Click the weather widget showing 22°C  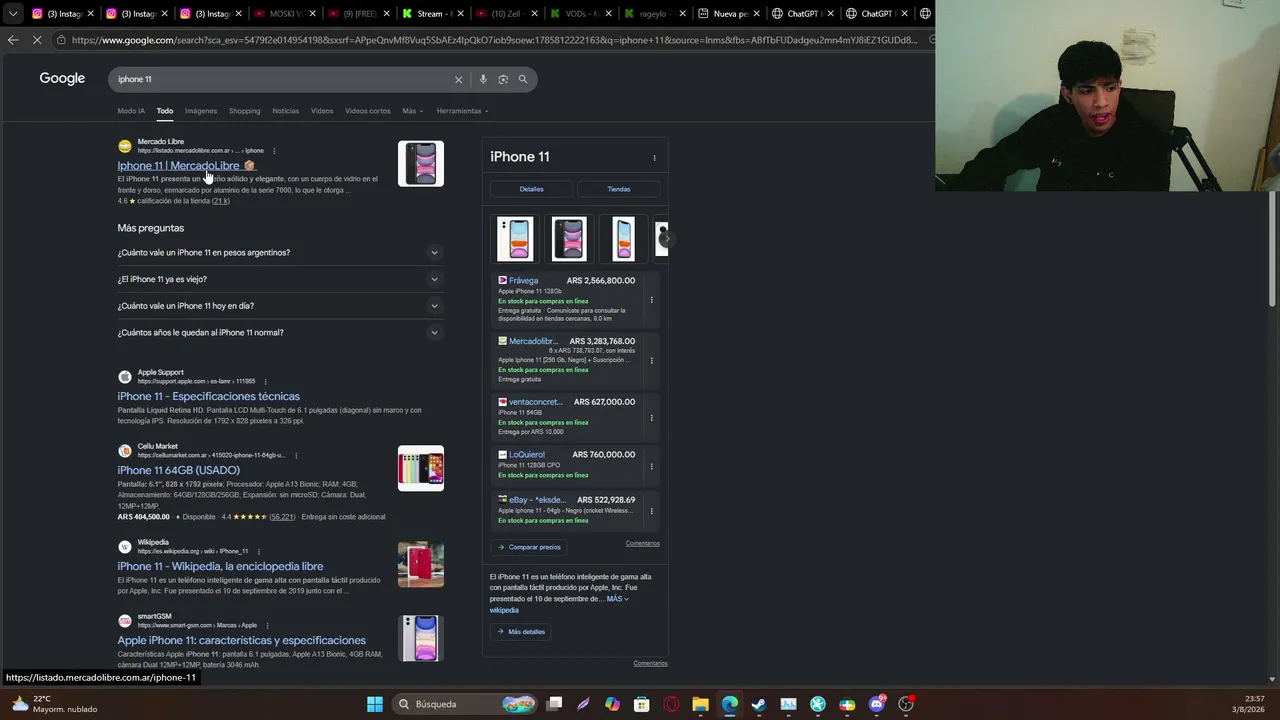coord(55,704)
